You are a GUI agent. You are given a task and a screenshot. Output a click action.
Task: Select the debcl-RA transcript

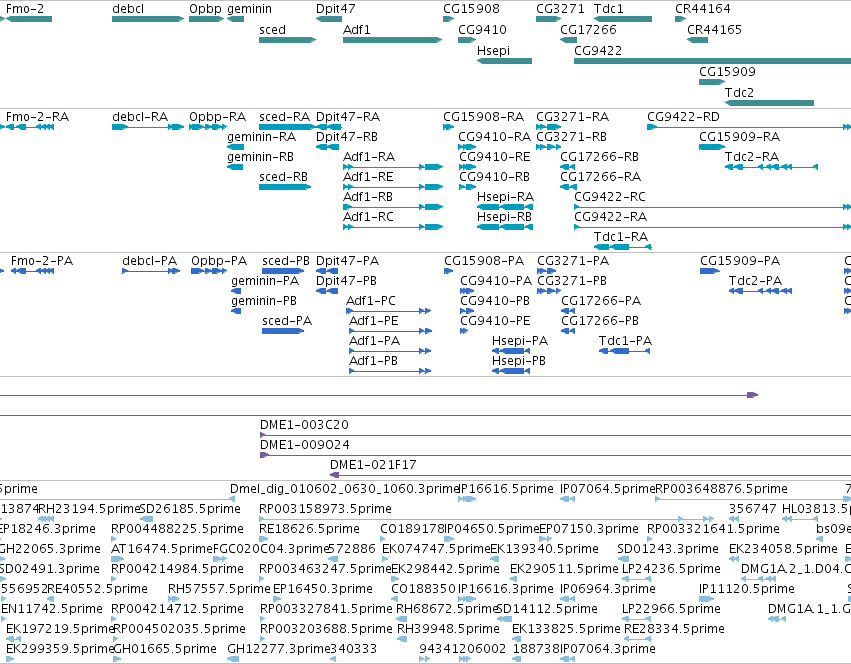pyautogui.click(x=148, y=127)
